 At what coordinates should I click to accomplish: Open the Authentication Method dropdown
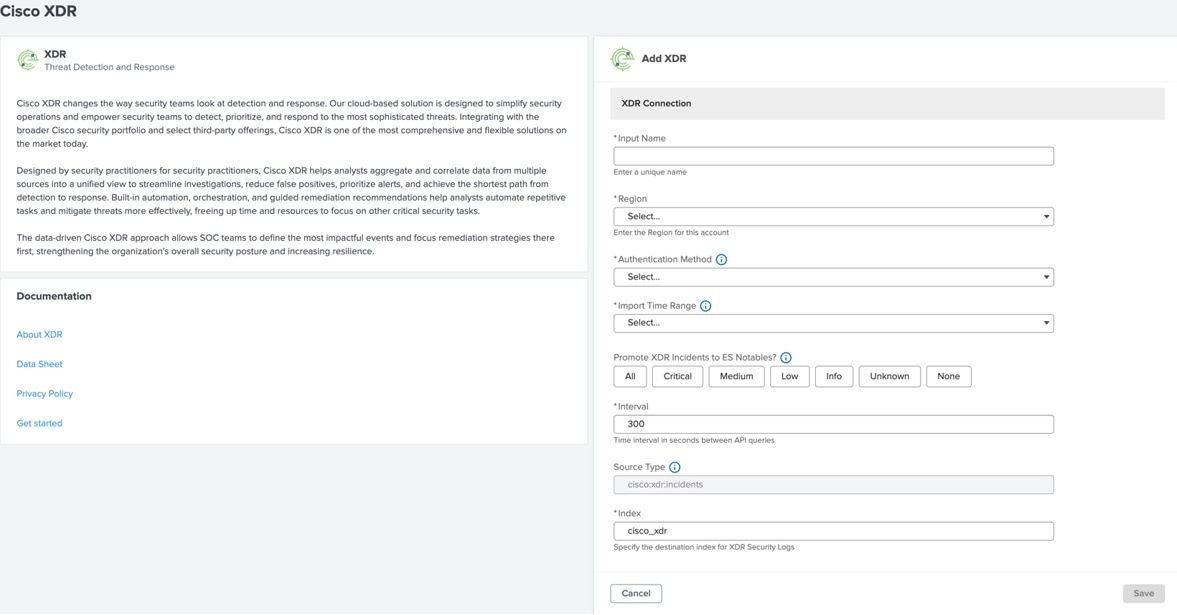click(x=833, y=277)
